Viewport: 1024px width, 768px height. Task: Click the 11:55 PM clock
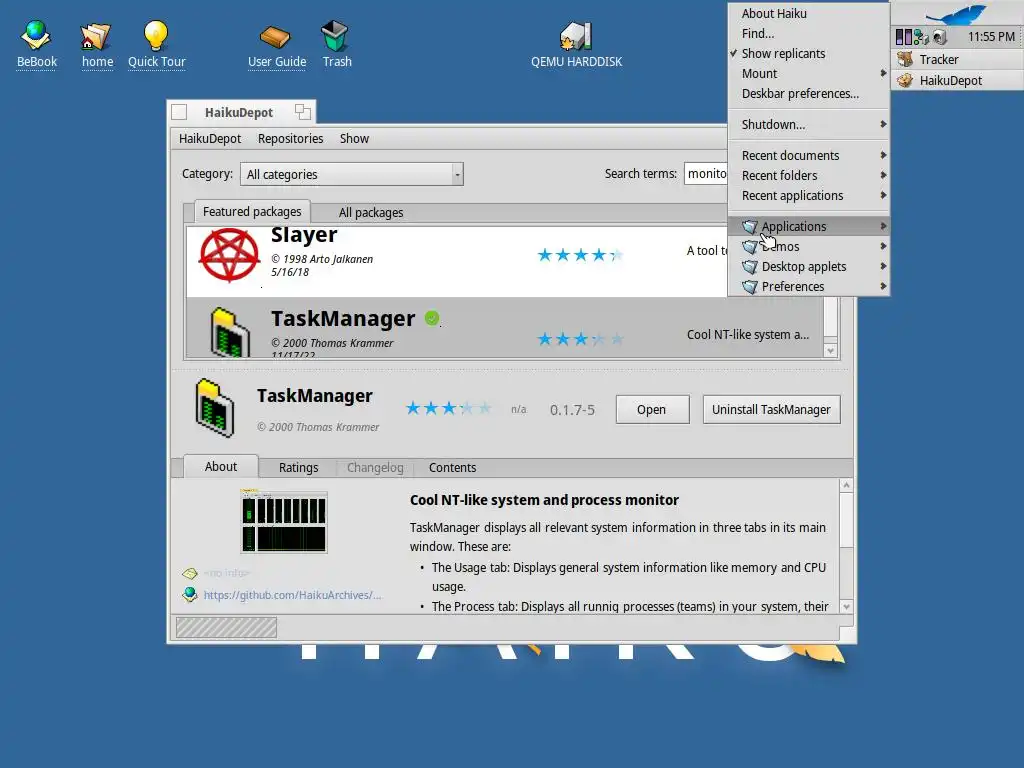click(x=991, y=37)
